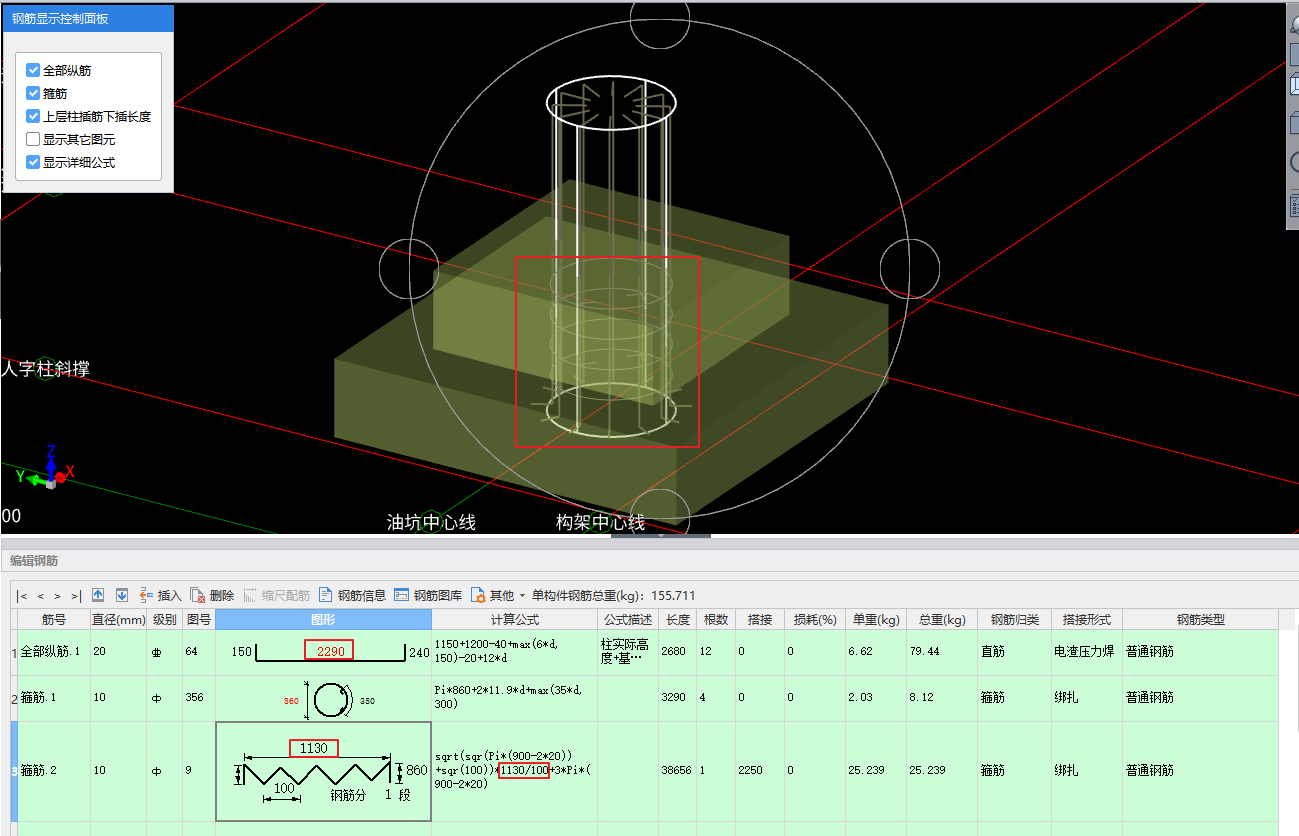Click 图形 column header
This screenshot has height=836, width=1299.
coord(324,620)
